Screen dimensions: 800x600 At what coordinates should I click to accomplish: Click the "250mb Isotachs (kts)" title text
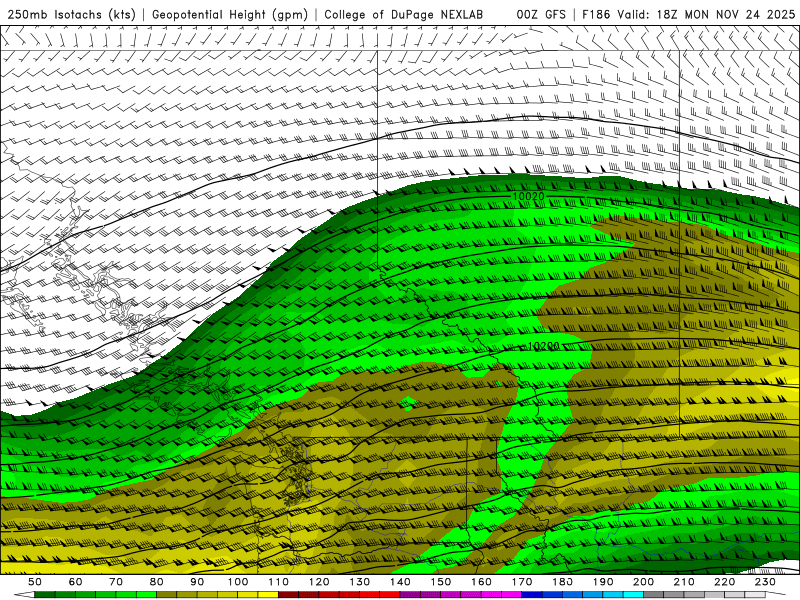pos(71,14)
